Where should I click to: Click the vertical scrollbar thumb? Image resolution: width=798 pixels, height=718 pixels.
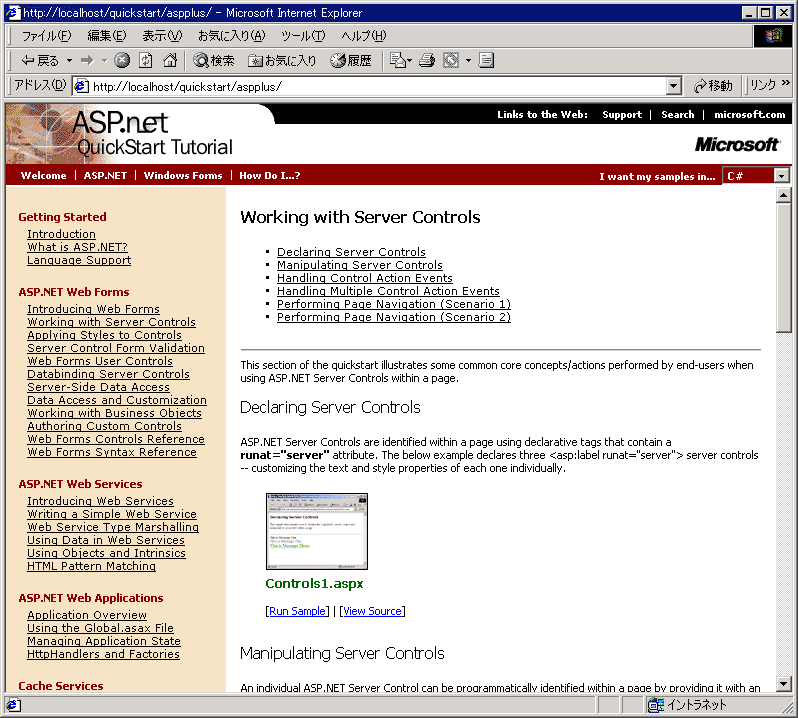783,268
